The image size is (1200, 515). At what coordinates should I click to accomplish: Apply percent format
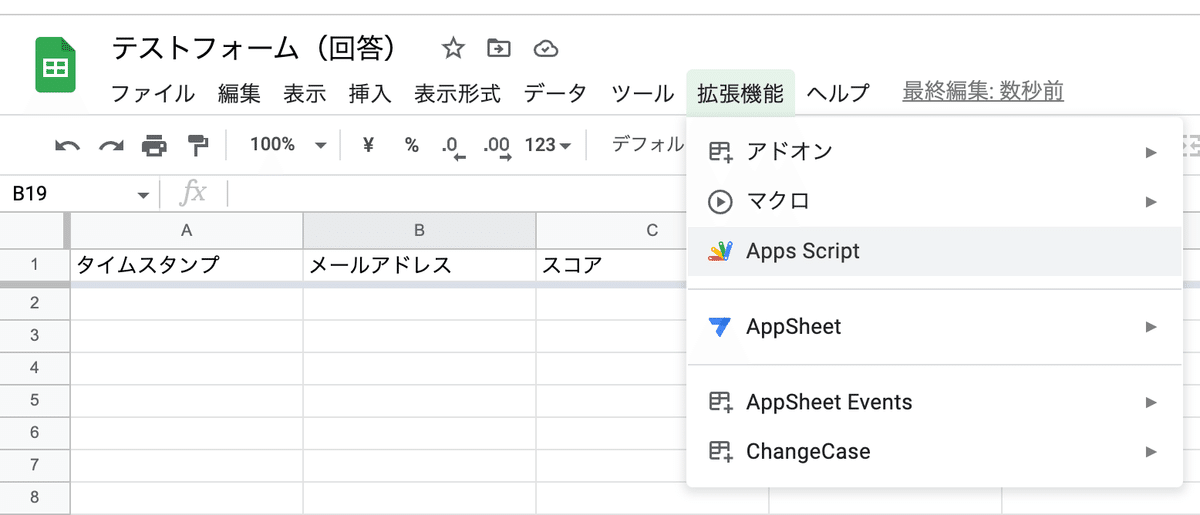pos(412,145)
